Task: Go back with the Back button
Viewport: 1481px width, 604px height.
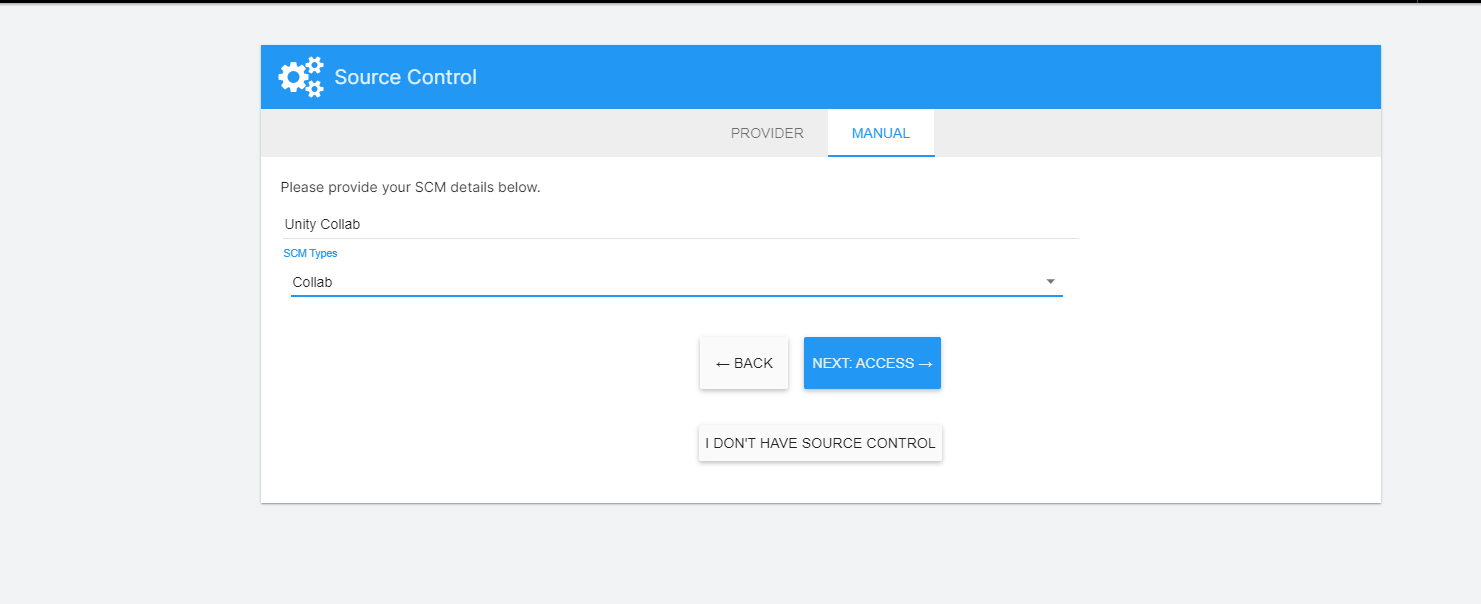Action: (x=744, y=363)
